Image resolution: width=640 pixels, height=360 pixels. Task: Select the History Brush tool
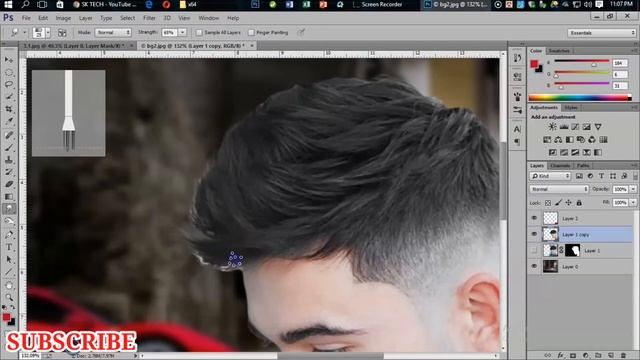(x=9, y=172)
